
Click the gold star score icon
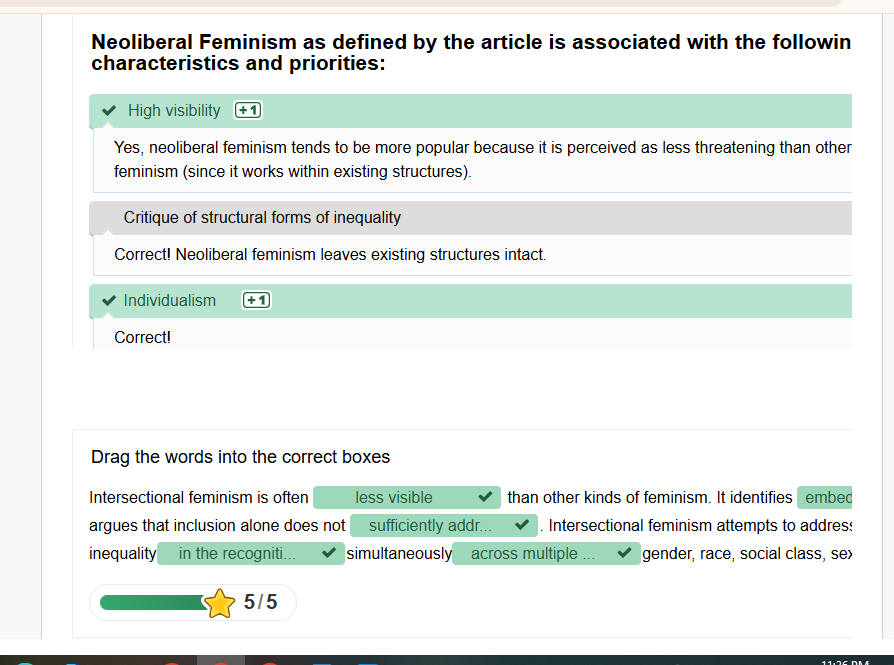(220, 603)
